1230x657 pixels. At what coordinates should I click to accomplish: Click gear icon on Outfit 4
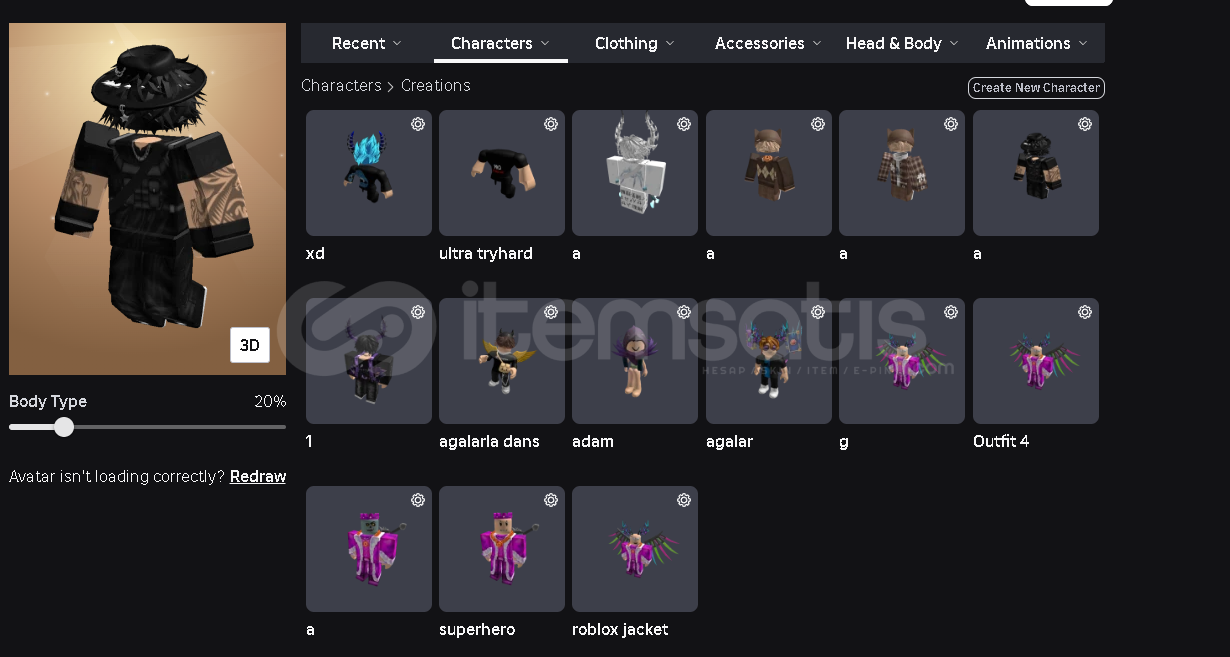1085,312
